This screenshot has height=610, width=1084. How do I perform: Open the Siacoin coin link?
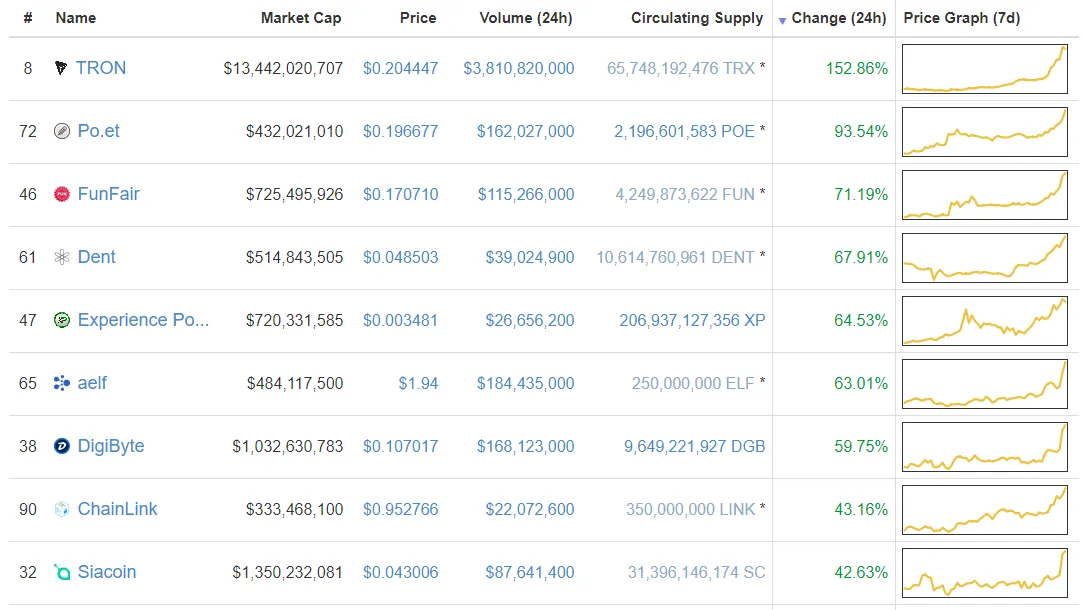coord(106,572)
